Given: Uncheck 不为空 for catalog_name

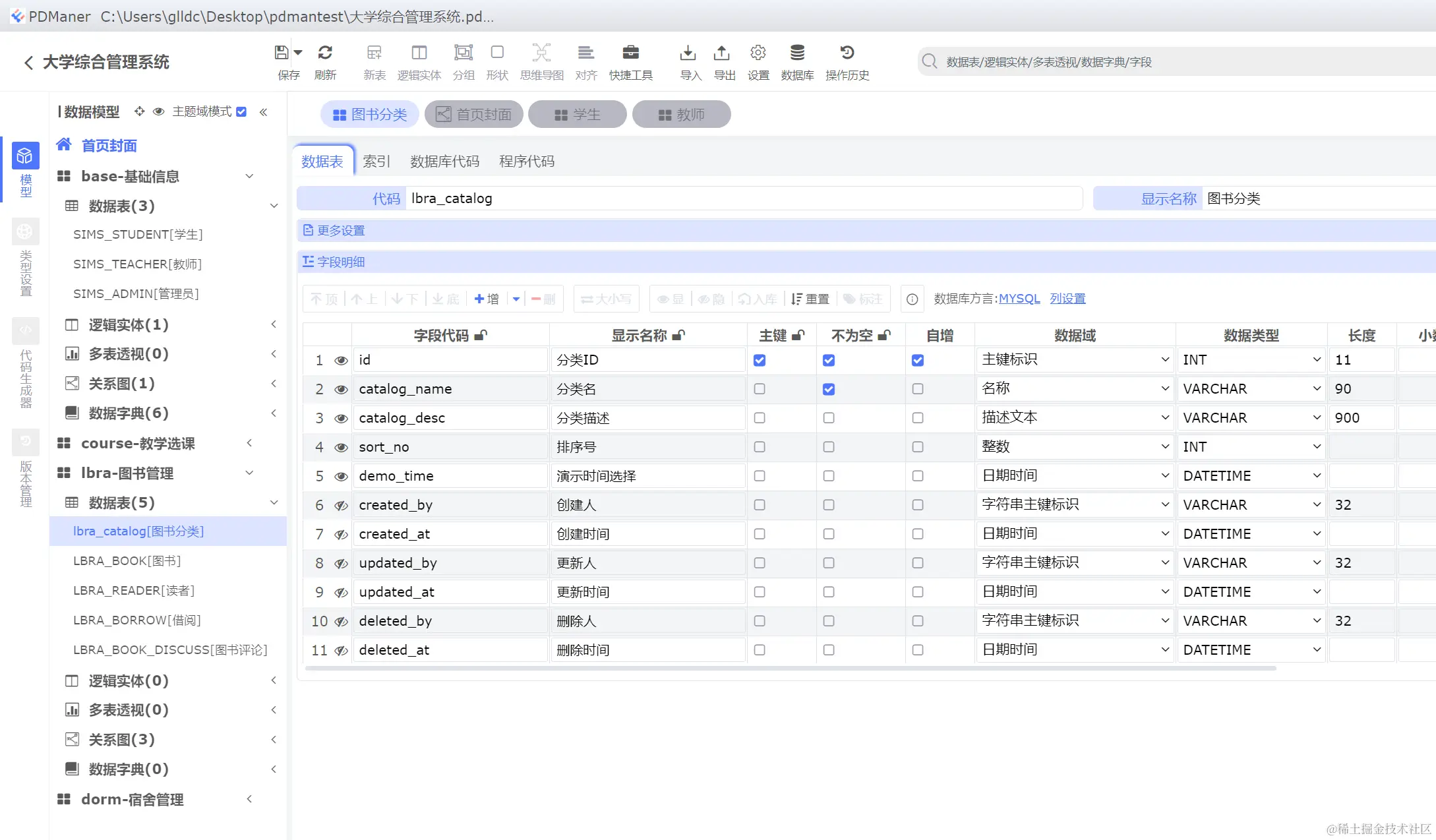Looking at the screenshot, I should [x=829, y=389].
